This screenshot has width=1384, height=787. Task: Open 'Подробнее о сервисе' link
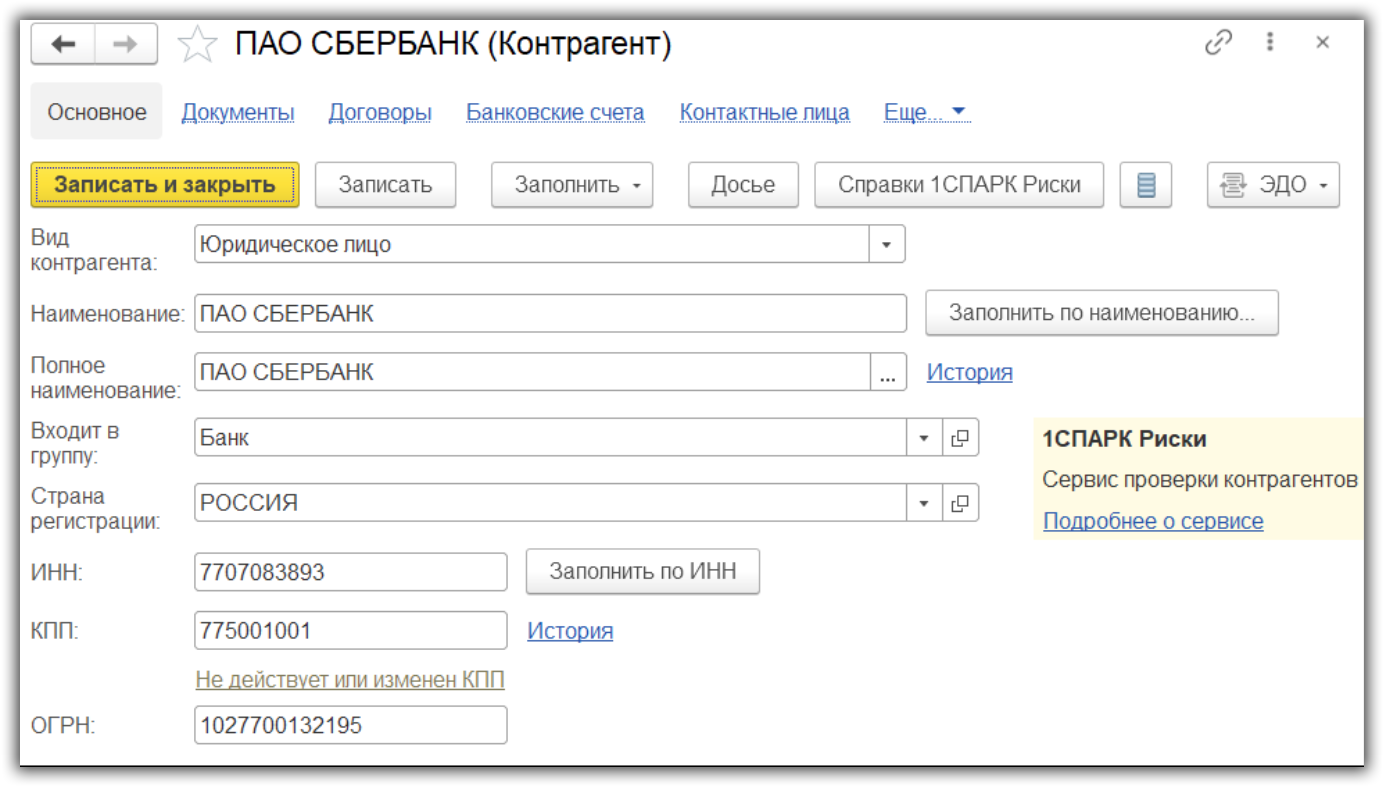coord(1153,521)
